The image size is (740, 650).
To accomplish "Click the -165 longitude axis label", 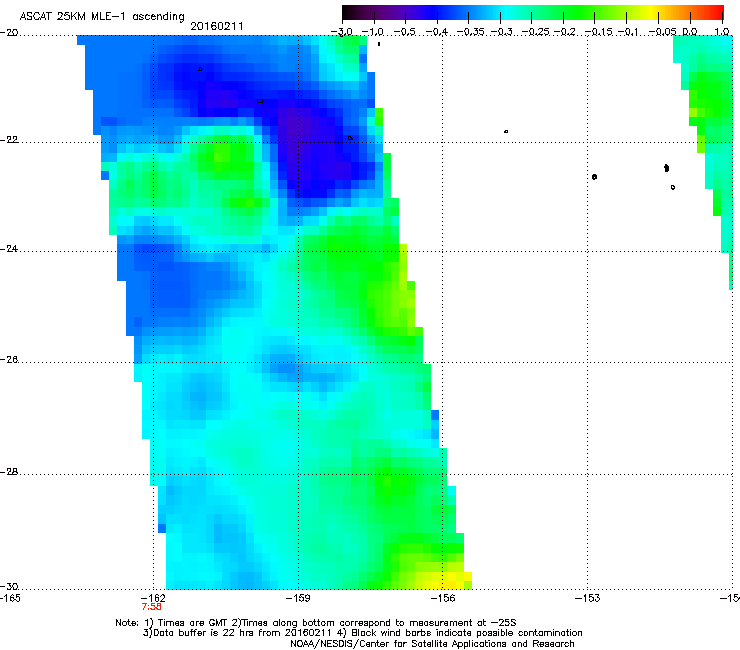I will [x=10, y=598].
